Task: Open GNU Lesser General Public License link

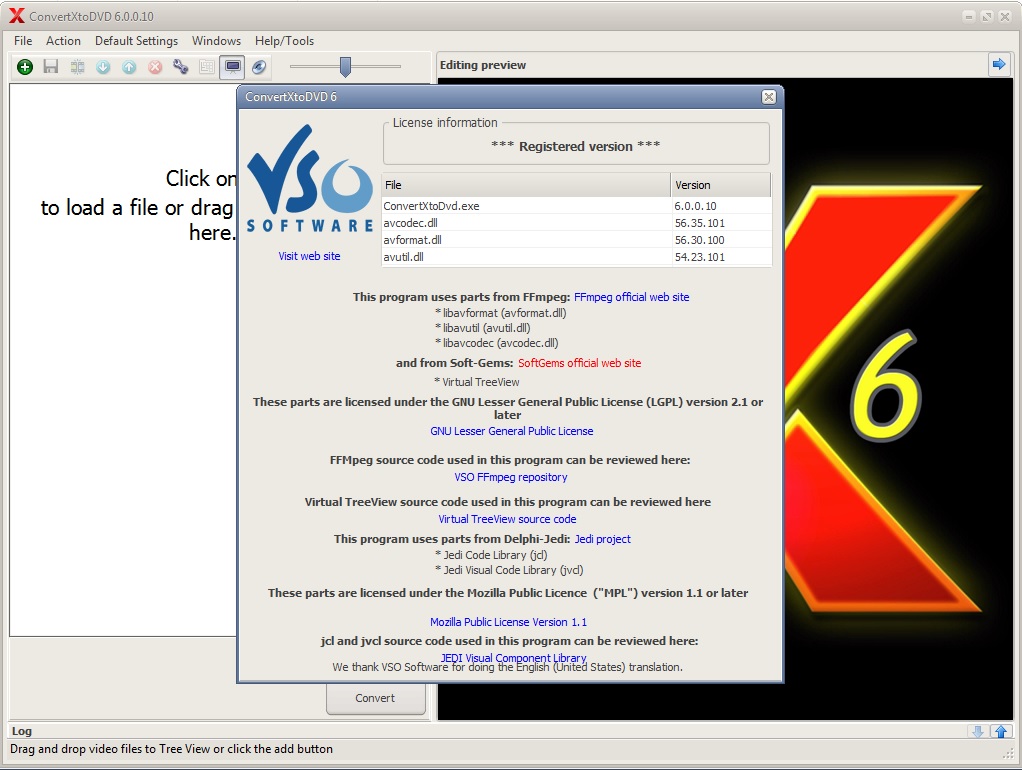Action: point(512,431)
